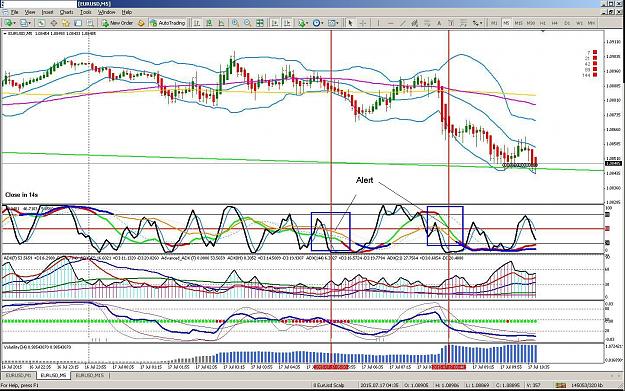Click the red swatch next to 144
This screenshot has height=391, width=625.
595,75
